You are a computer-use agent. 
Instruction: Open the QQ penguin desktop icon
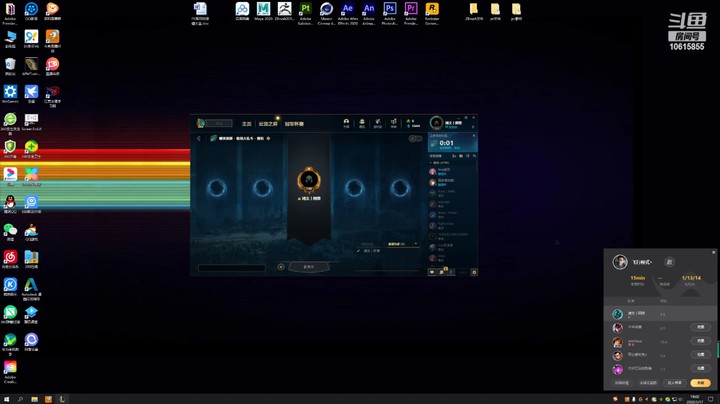tap(10, 204)
